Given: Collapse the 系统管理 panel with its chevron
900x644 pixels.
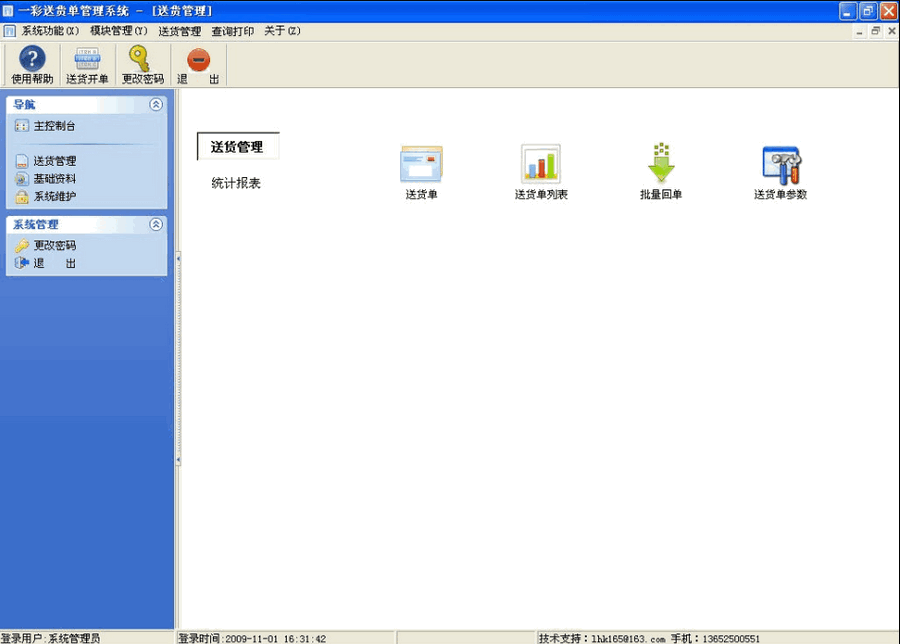Looking at the screenshot, I should point(158,224).
